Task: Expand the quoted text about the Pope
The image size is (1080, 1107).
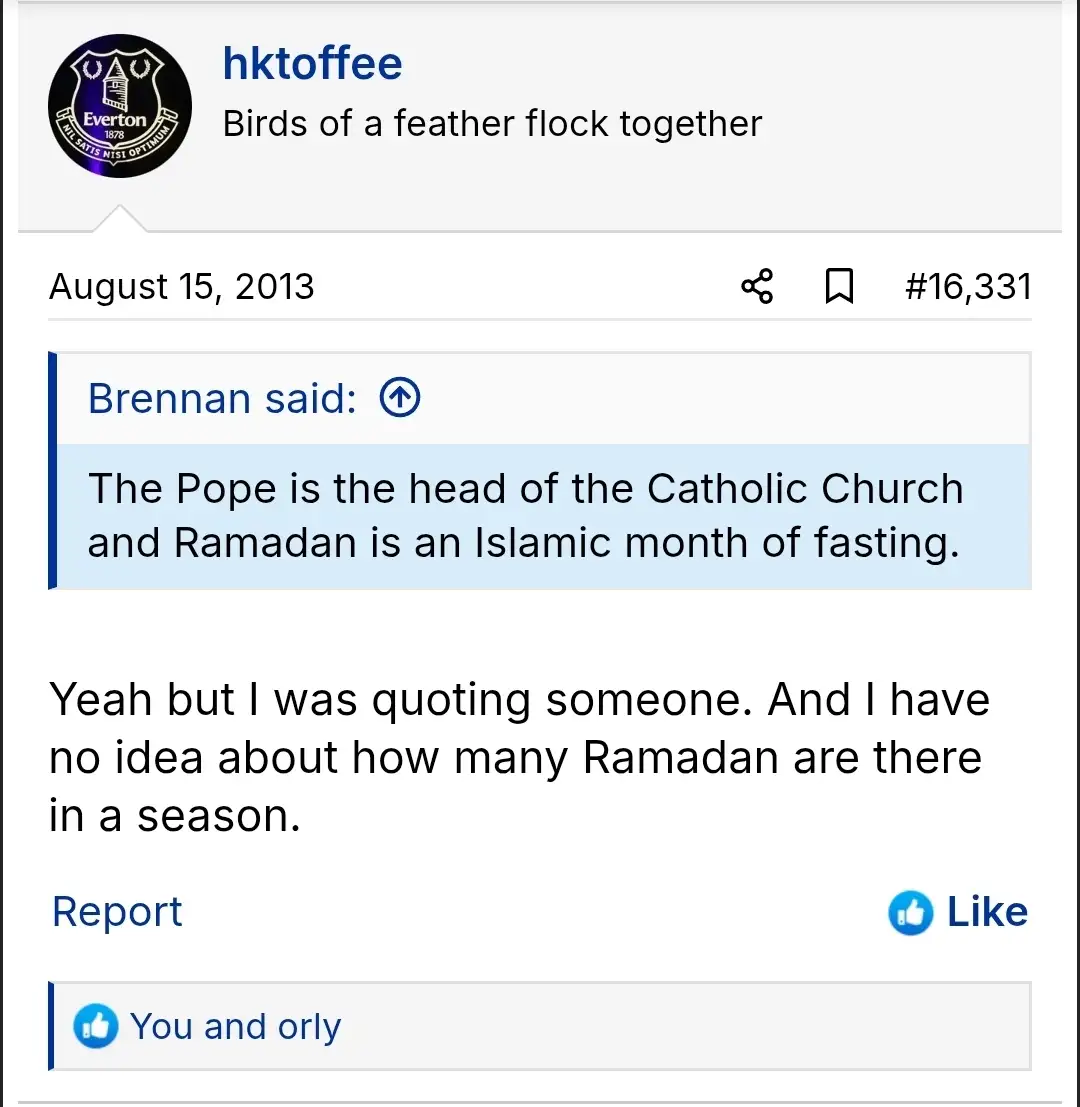Action: coord(525,516)
